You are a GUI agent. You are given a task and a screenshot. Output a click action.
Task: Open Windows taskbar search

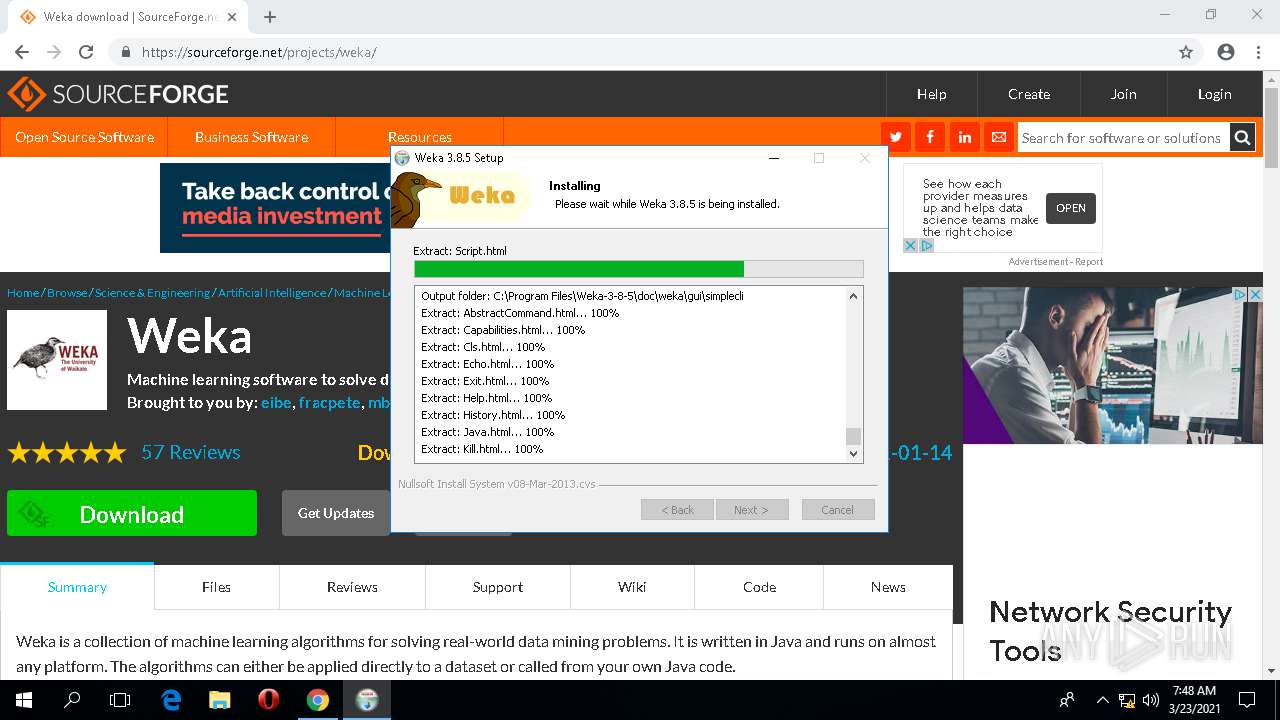(72, 700)
